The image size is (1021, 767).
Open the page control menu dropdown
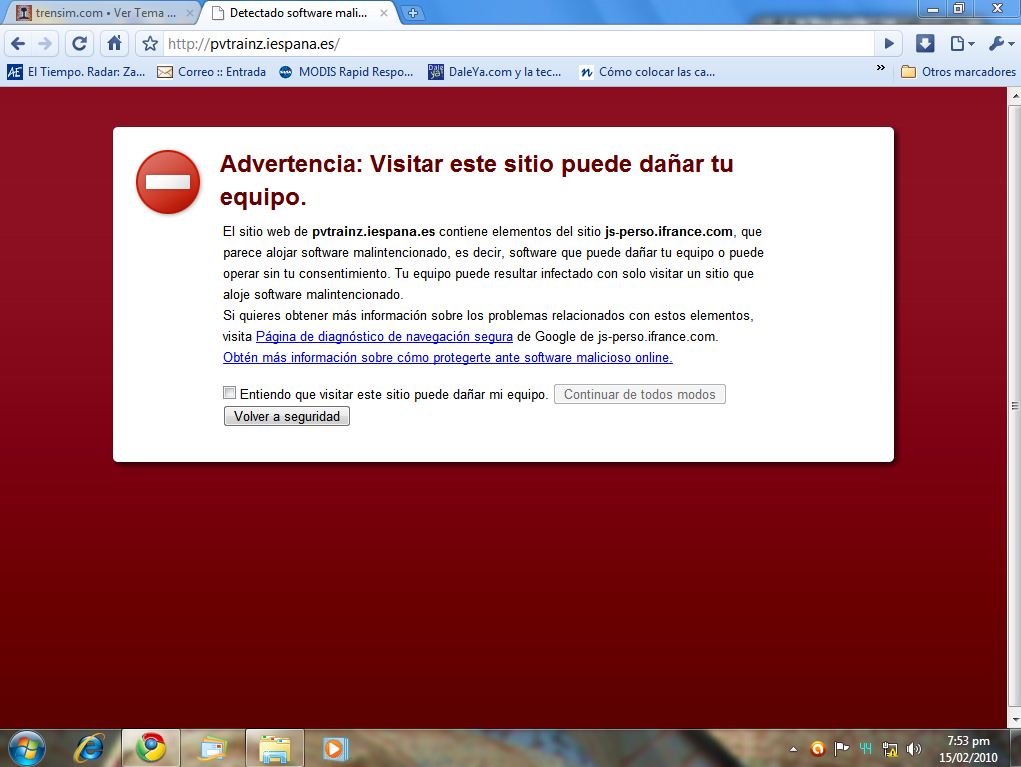click(961, 44)
